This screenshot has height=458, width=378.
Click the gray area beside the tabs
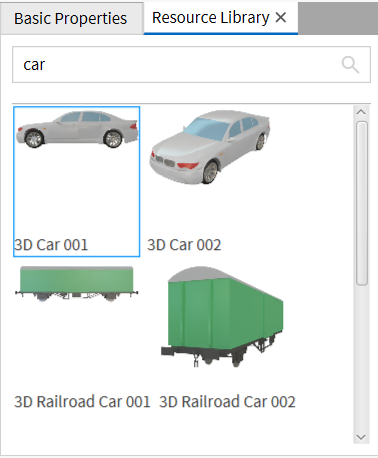338,18
